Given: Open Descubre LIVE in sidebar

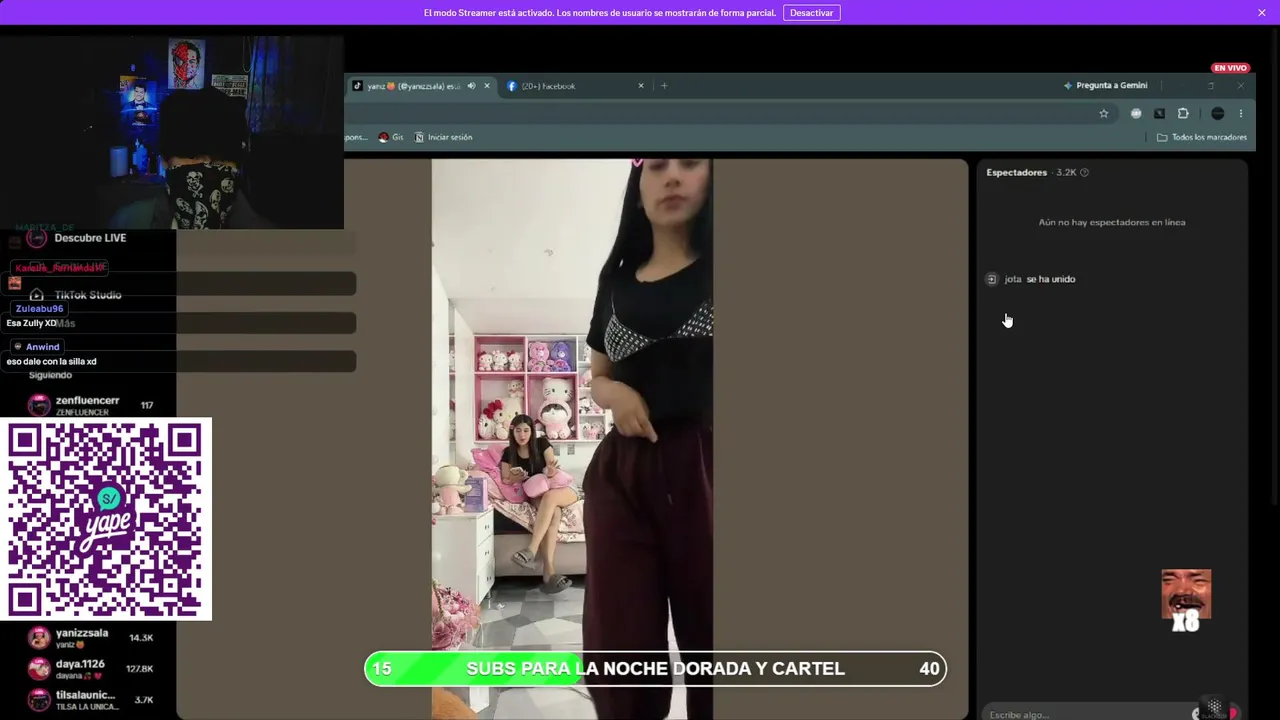Looking at the screenshot, I should click(x=90, y=238).
